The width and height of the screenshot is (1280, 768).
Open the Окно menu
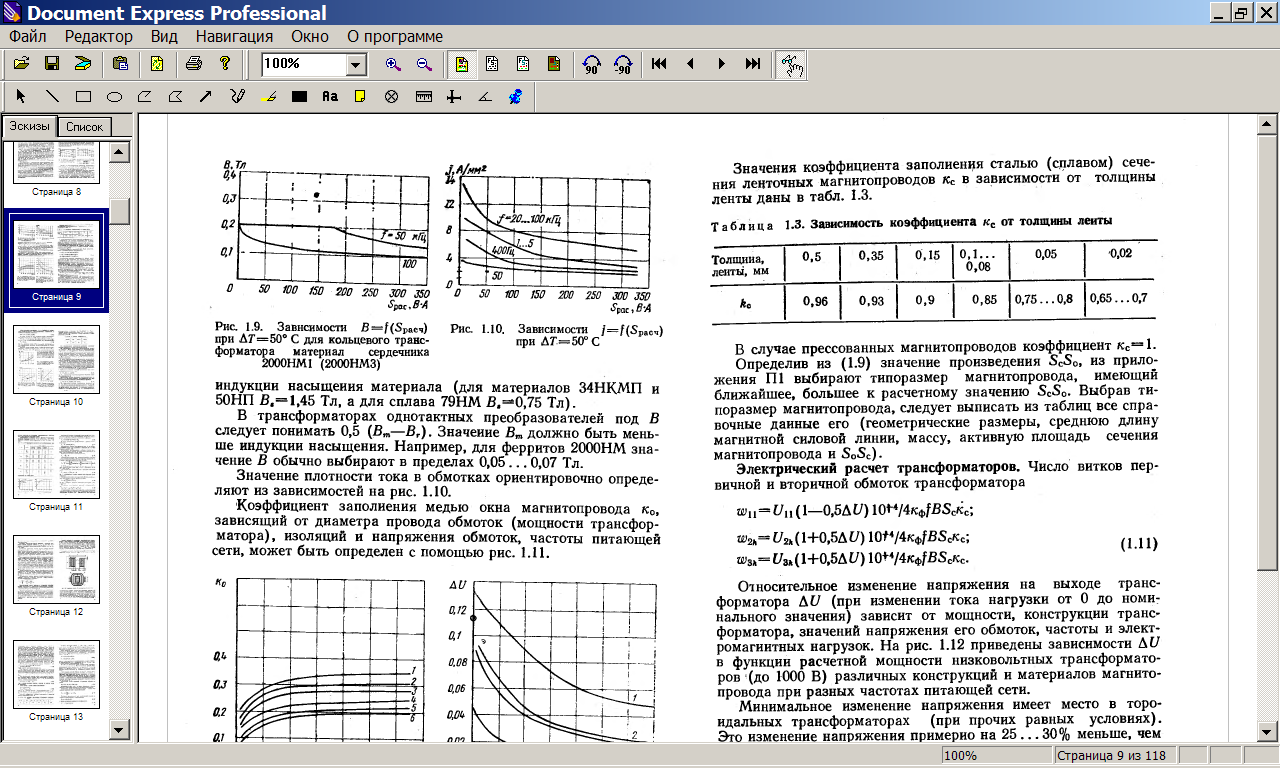click(310, 36)
